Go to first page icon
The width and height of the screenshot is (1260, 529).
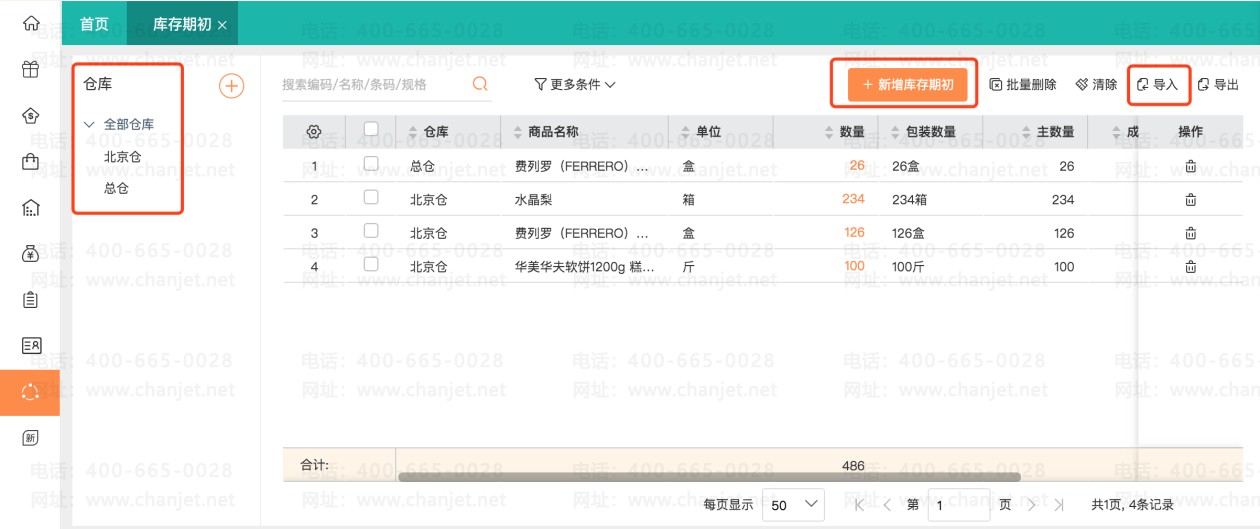858,505
